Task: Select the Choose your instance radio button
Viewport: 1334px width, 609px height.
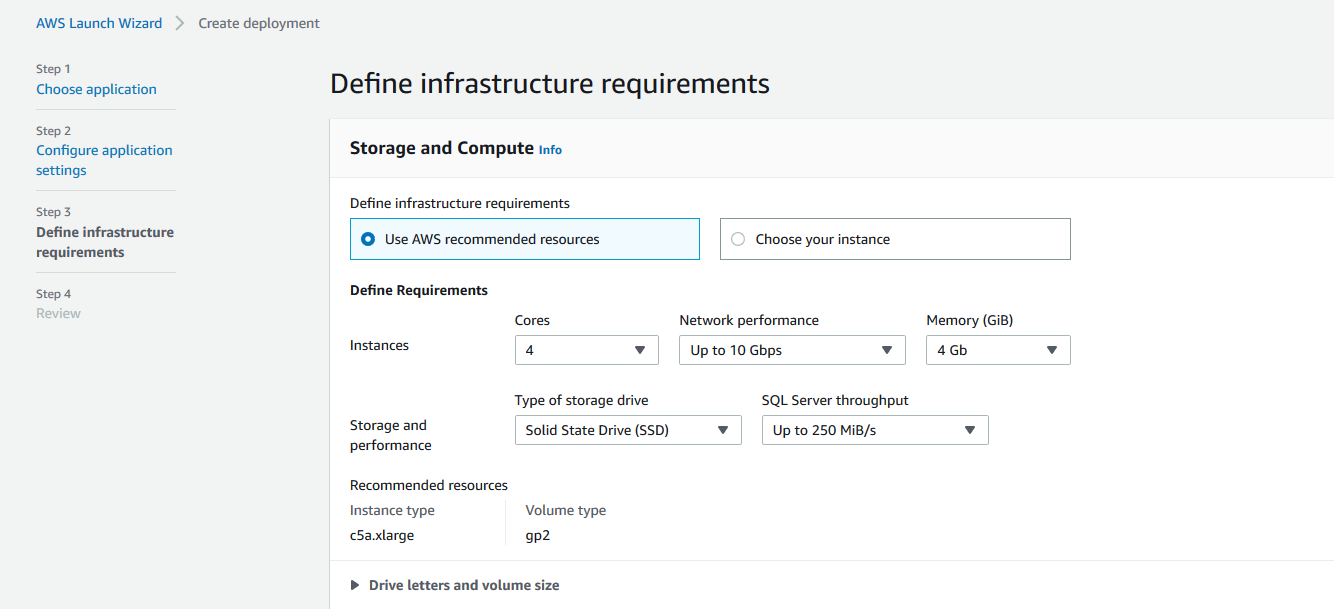Action: tap(738, 239)
